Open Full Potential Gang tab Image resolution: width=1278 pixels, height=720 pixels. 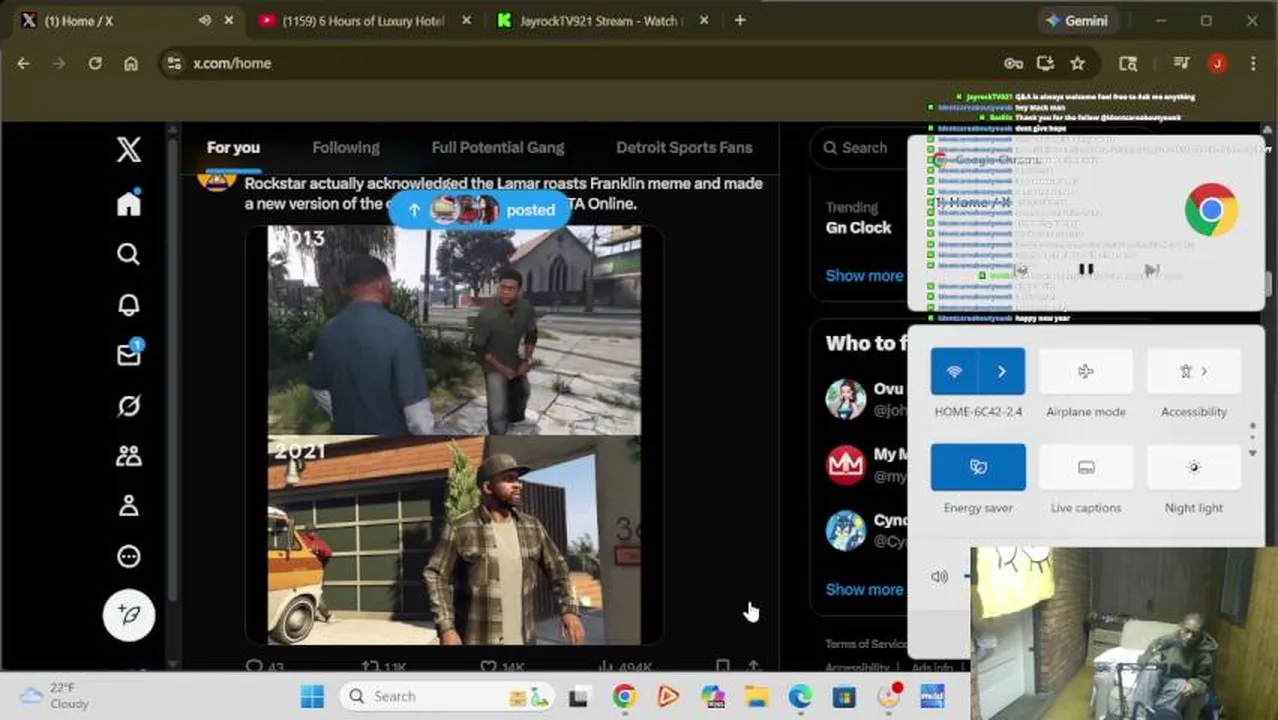click(x=498, y=147)
